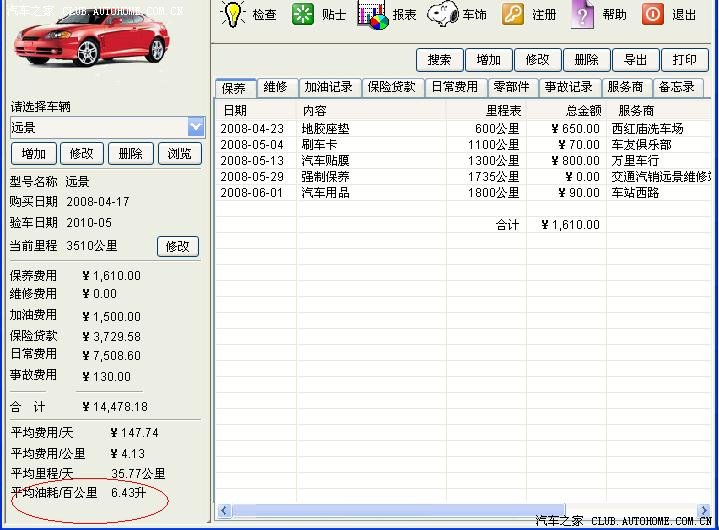Screen dimensions: 719x530
Task: Click the 浏览 button under vehicle selector
Action: [179, 154]
